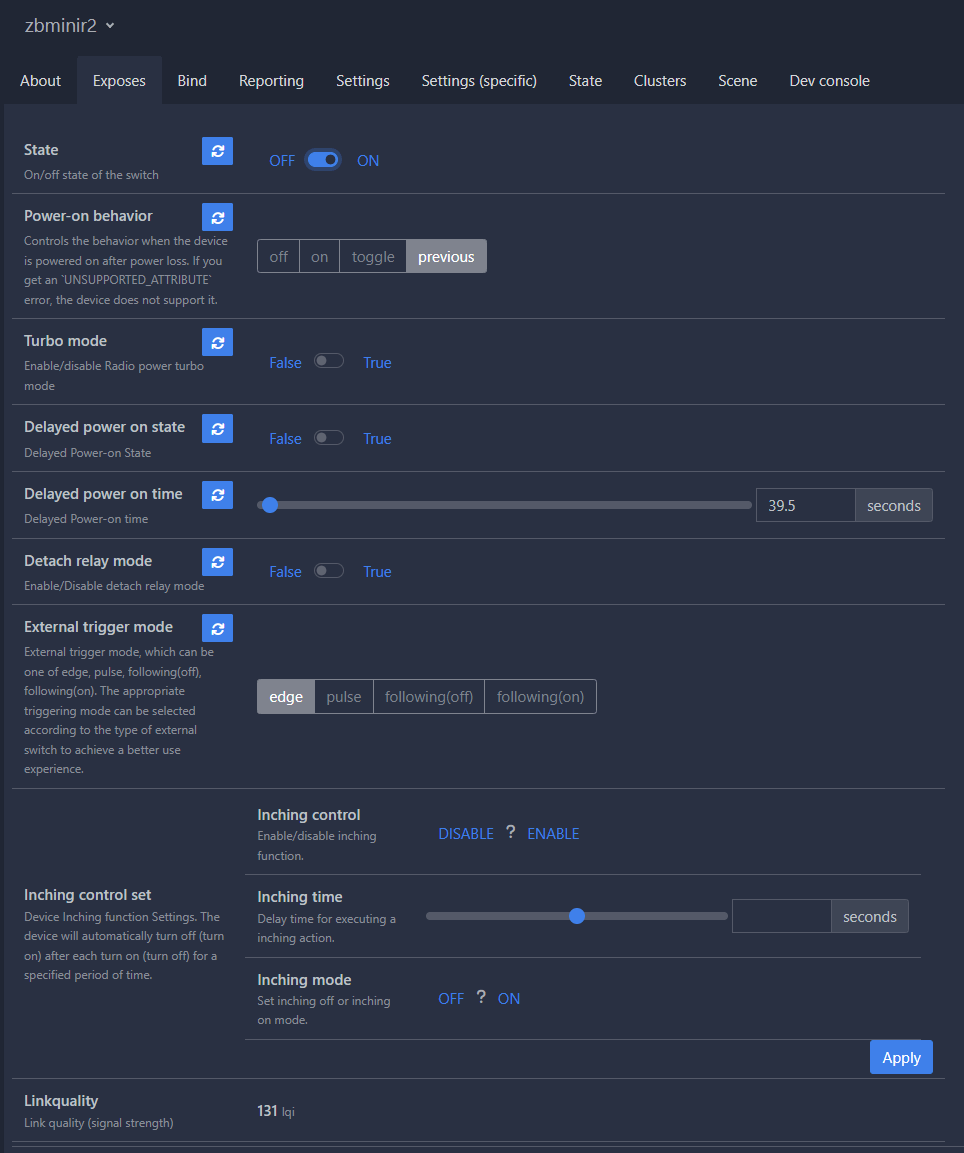Toggle the Delayed power on state switch
This screenshot has height=1153, width=964.
coord(329,438)
